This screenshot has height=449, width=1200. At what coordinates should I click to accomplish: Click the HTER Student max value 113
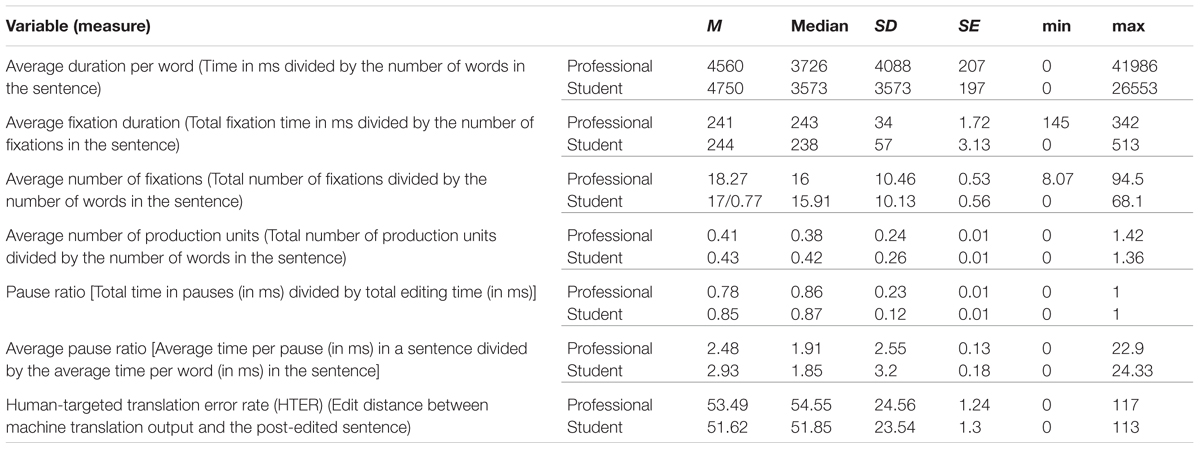[1125, 428]
